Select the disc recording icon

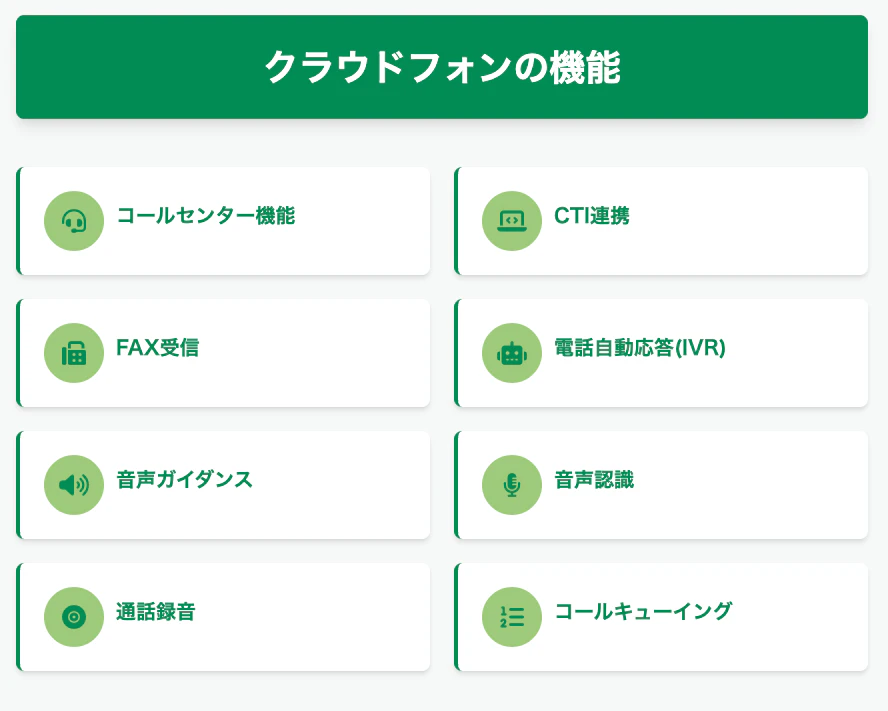point(74,617)
